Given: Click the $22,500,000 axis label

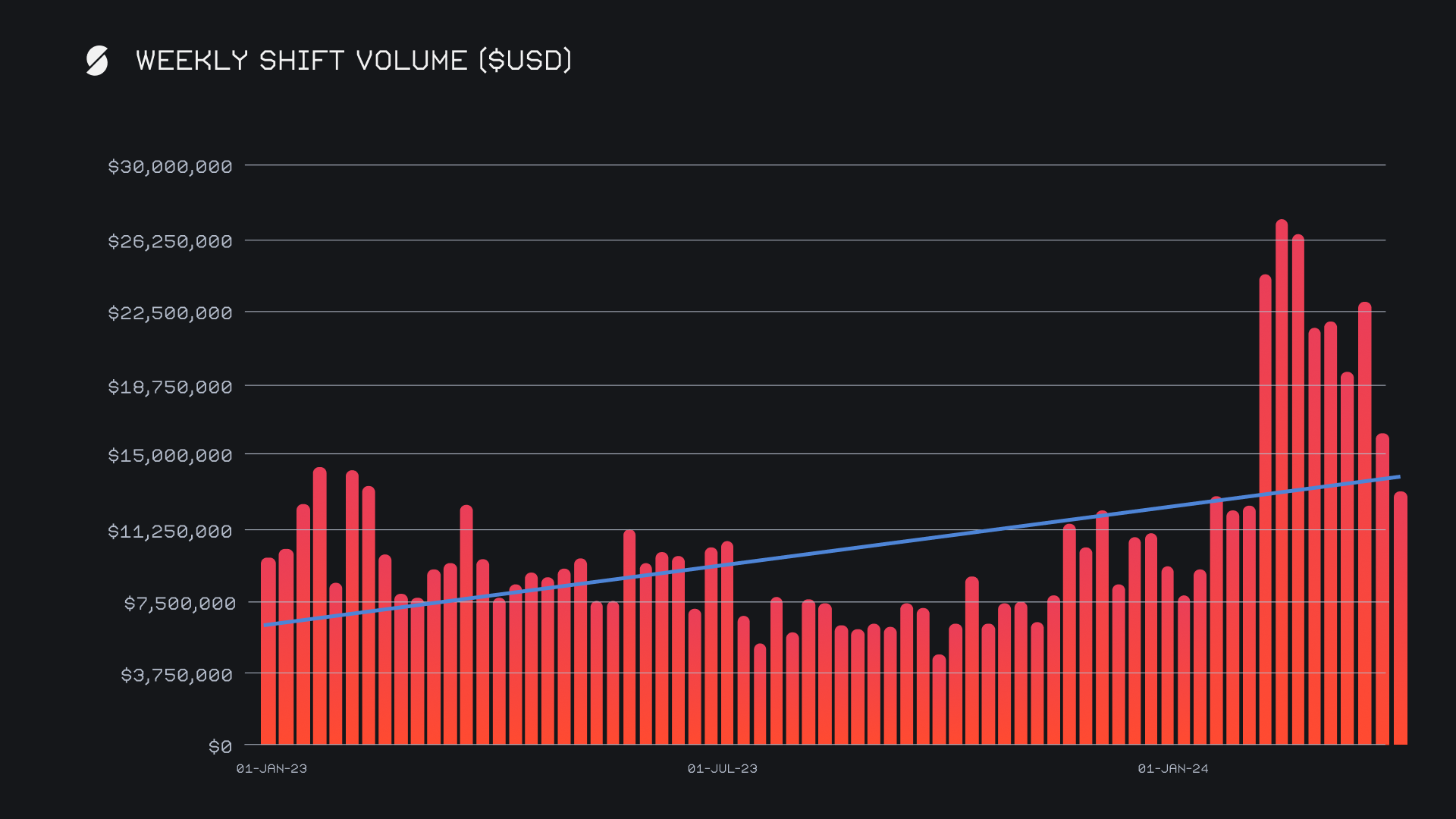Looking at the screenshot, I should point(170,313).
